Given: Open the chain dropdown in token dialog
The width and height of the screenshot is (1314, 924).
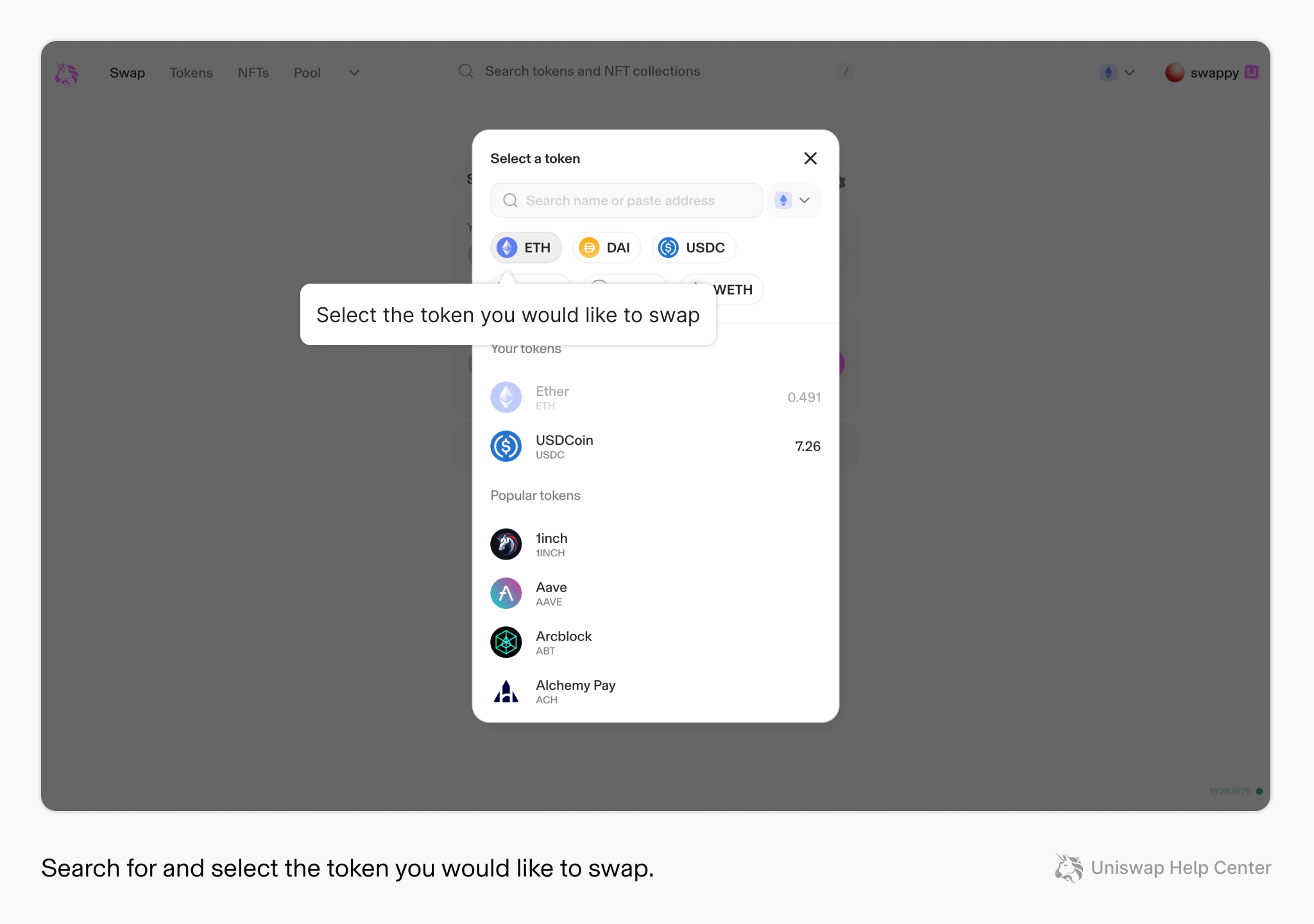Looking at the screenshot, I should (x=793, y=200).
